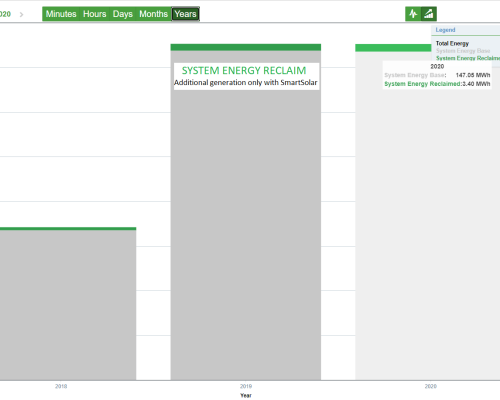The image size is (500, 400).
Task: Click the 2019 x-axis year label
Action: [x=246, y=386]
